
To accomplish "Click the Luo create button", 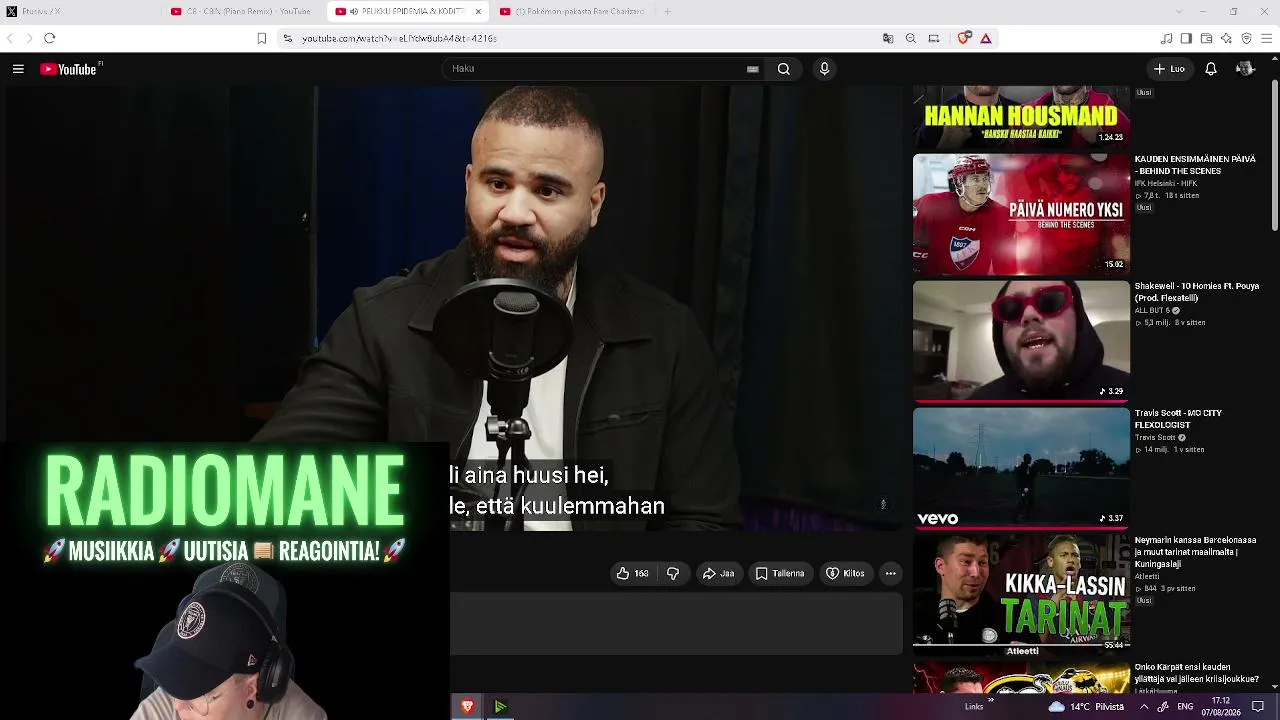I will coord(1169,69).
